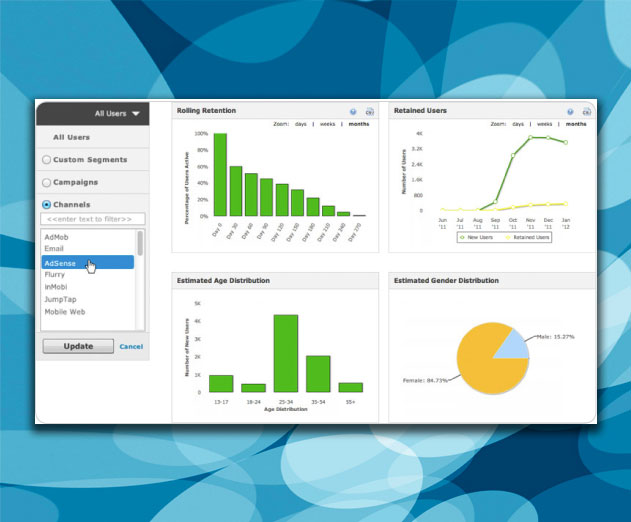Toggle Retained Users legend marker
The width and height of the screenshot is (631, 522).
point(508,237)
